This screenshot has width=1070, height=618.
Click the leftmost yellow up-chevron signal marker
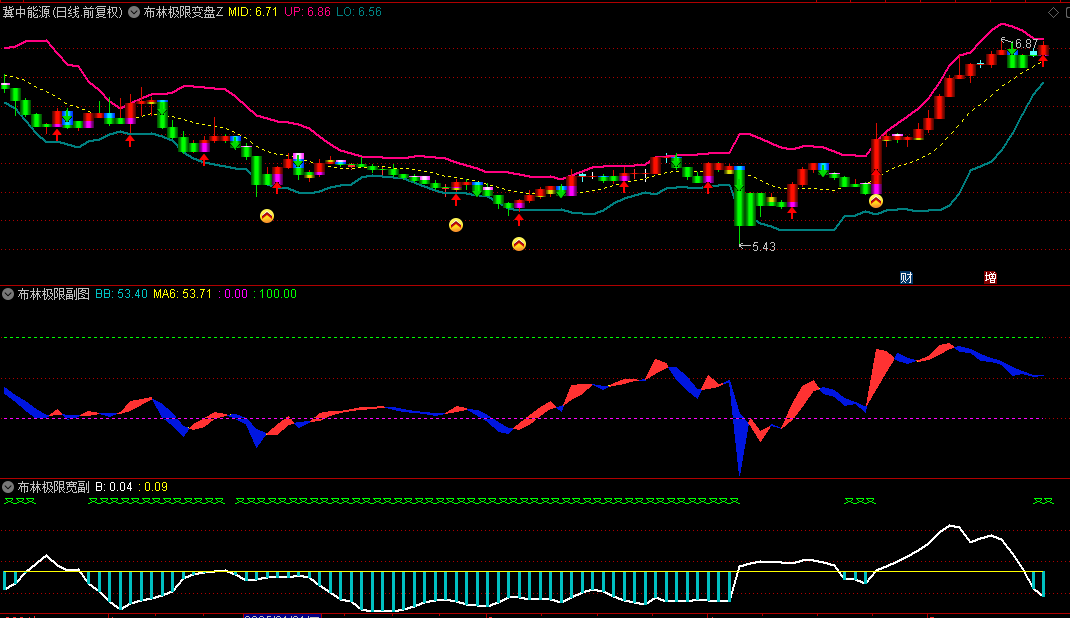[x=267, y=216]
